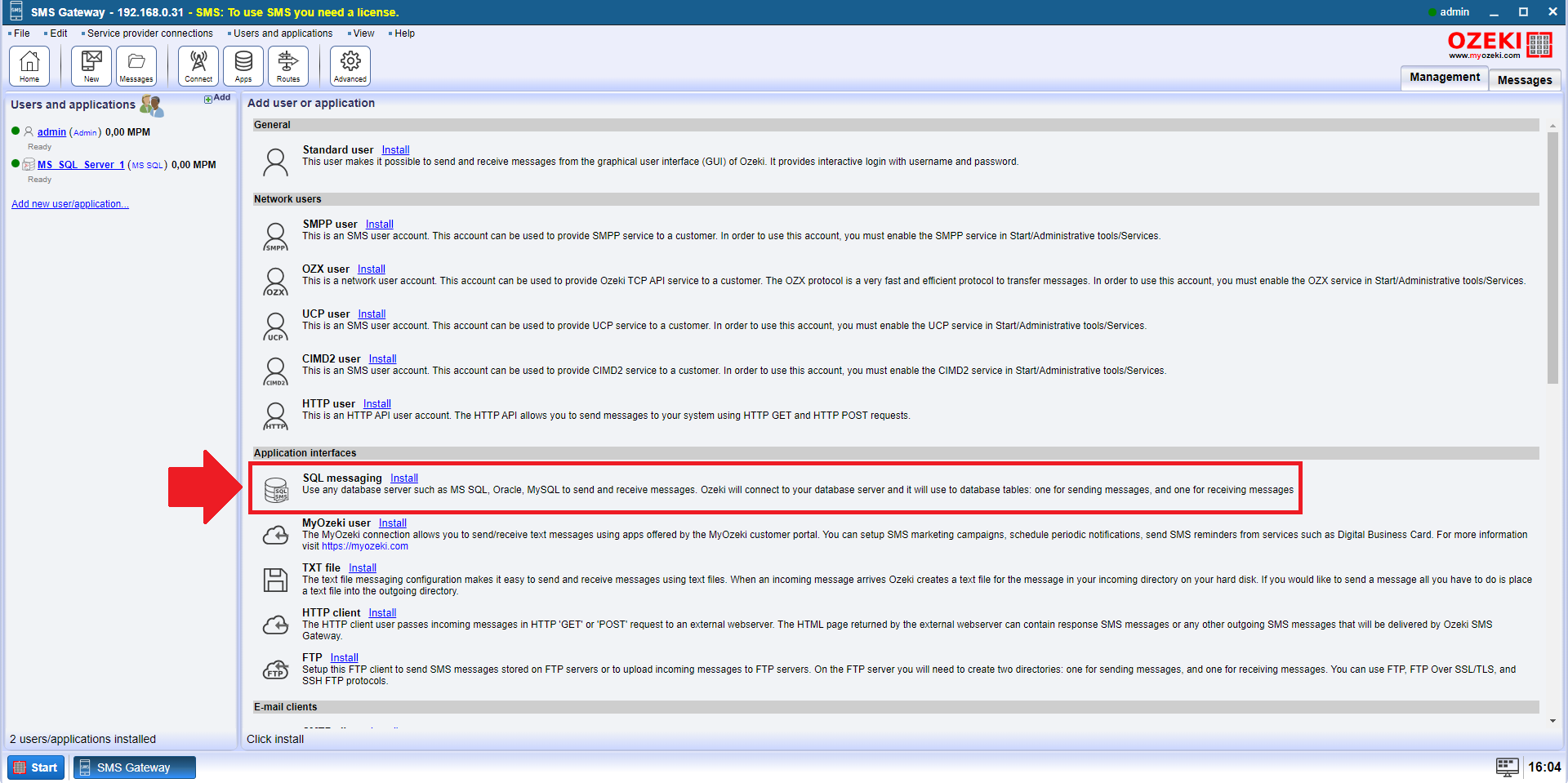
Task: Click the CIMD2 user icon
Action: (276, 371)
